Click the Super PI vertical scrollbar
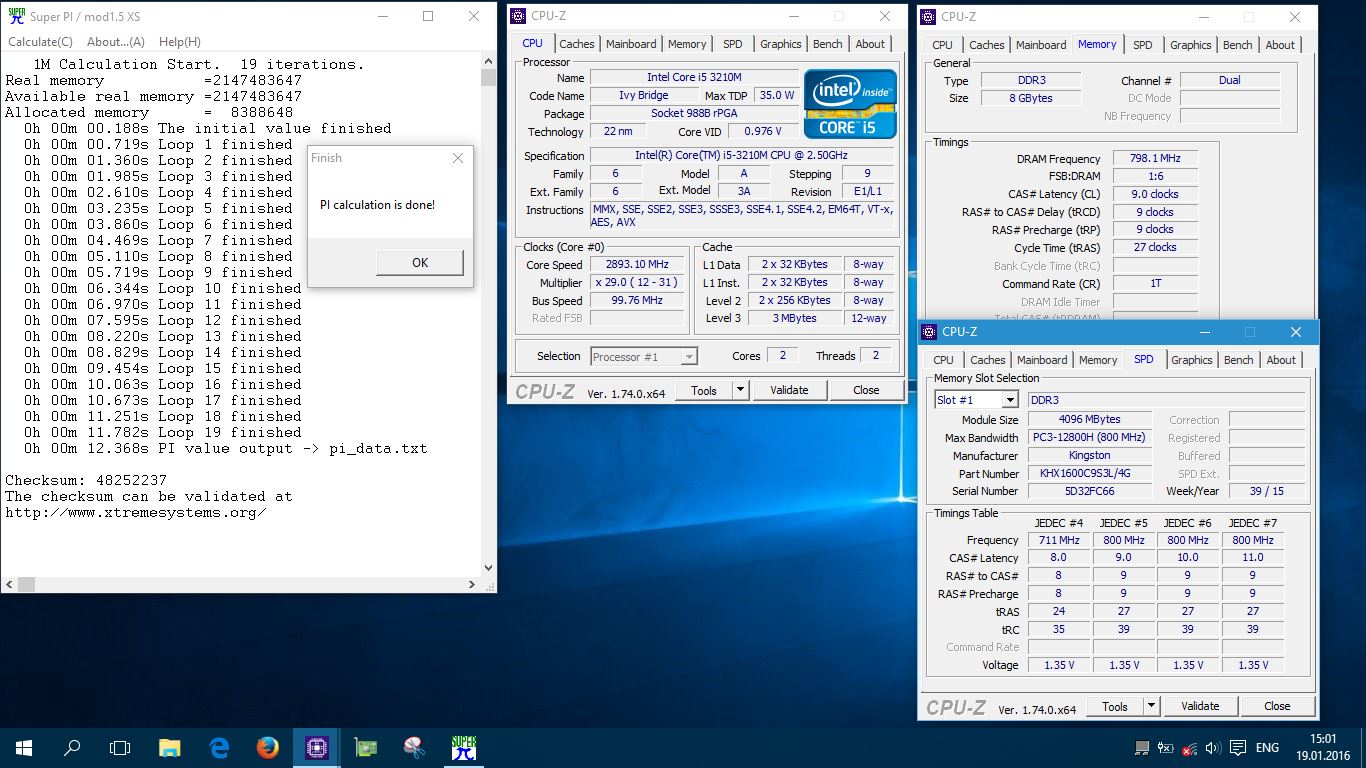1366x768 pixels. tap(488, 314)
